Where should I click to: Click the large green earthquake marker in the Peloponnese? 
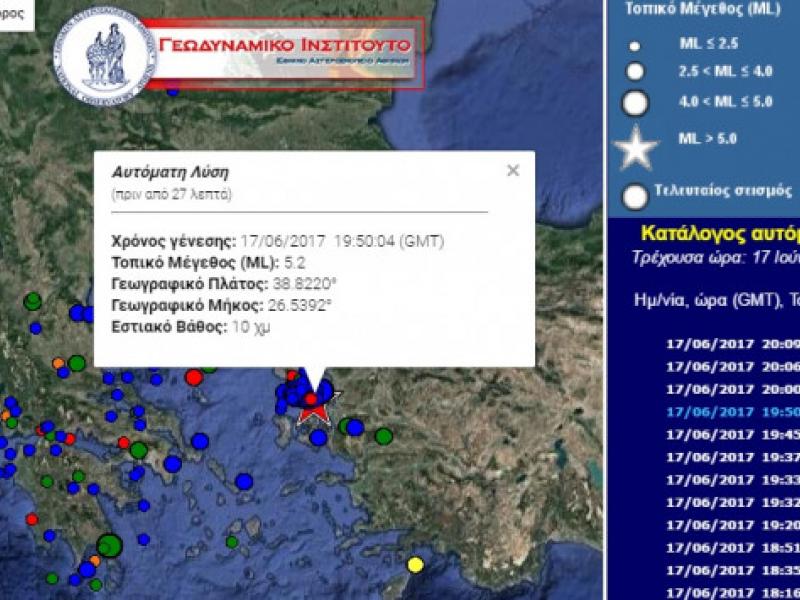point(109,546)
